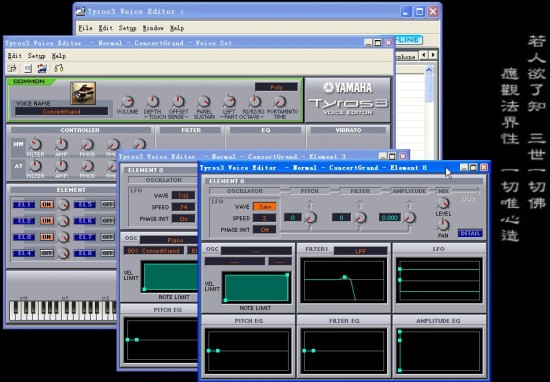
Task: Click the right tab-scroll arrow in the main window
Action: point(433,55)
